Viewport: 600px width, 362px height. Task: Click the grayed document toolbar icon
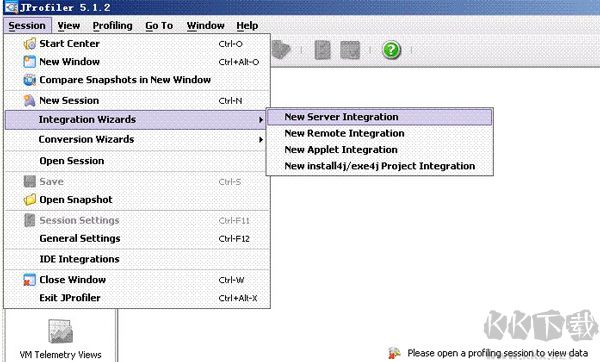pyautogui.click(x=322, y=50)
